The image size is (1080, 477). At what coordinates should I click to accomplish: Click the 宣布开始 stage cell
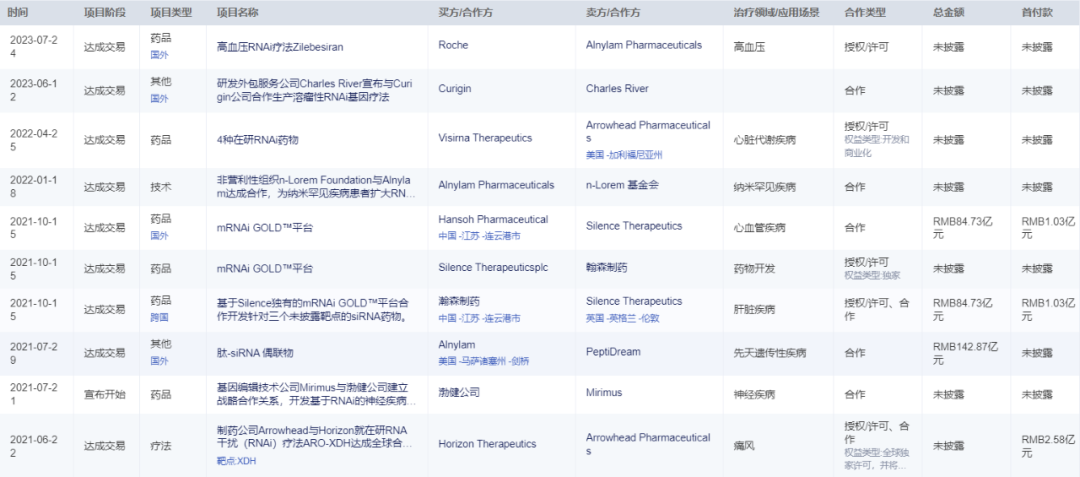[104, 394]
